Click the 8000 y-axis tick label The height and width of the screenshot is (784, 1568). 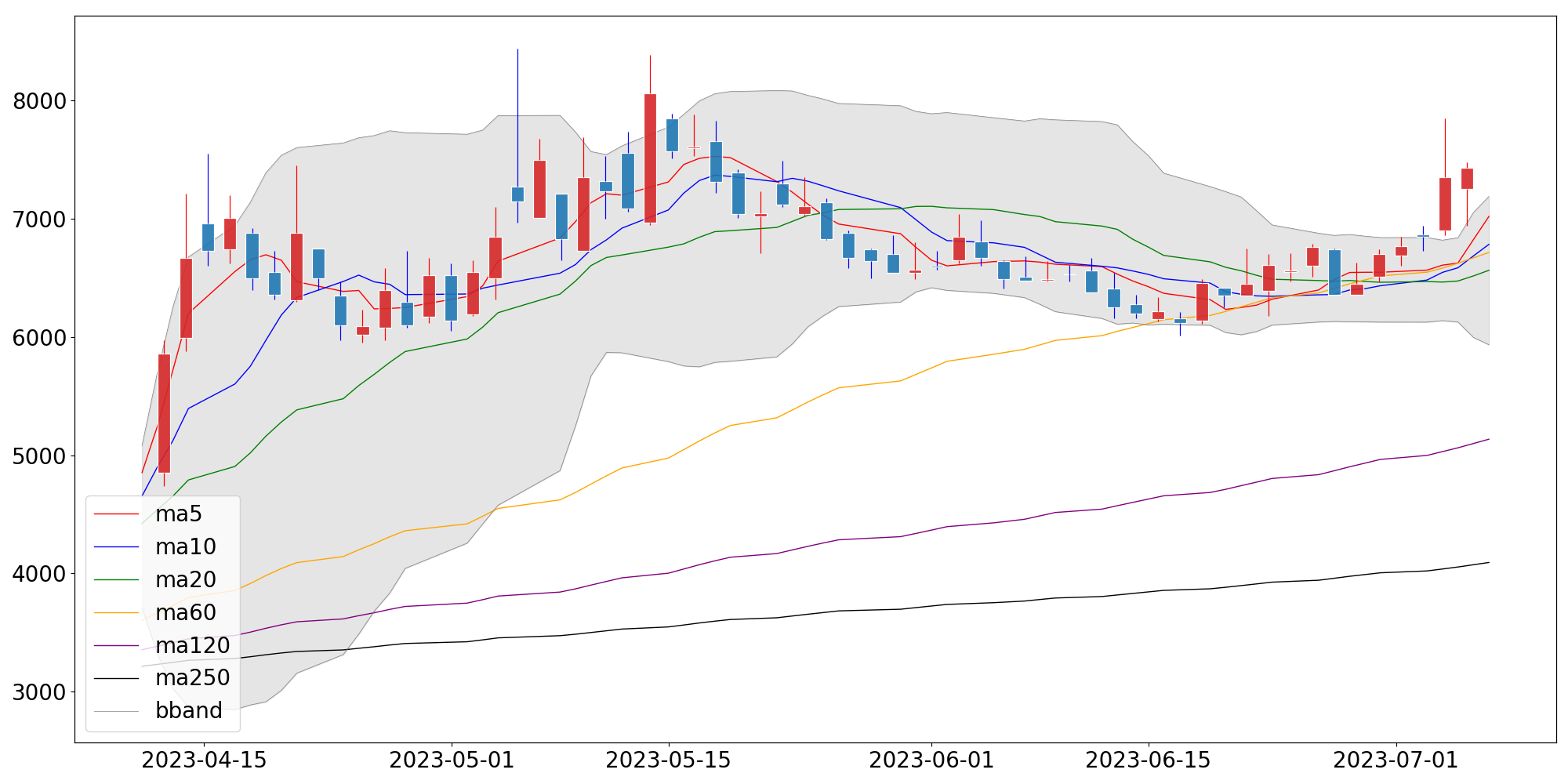coord(40,101)
